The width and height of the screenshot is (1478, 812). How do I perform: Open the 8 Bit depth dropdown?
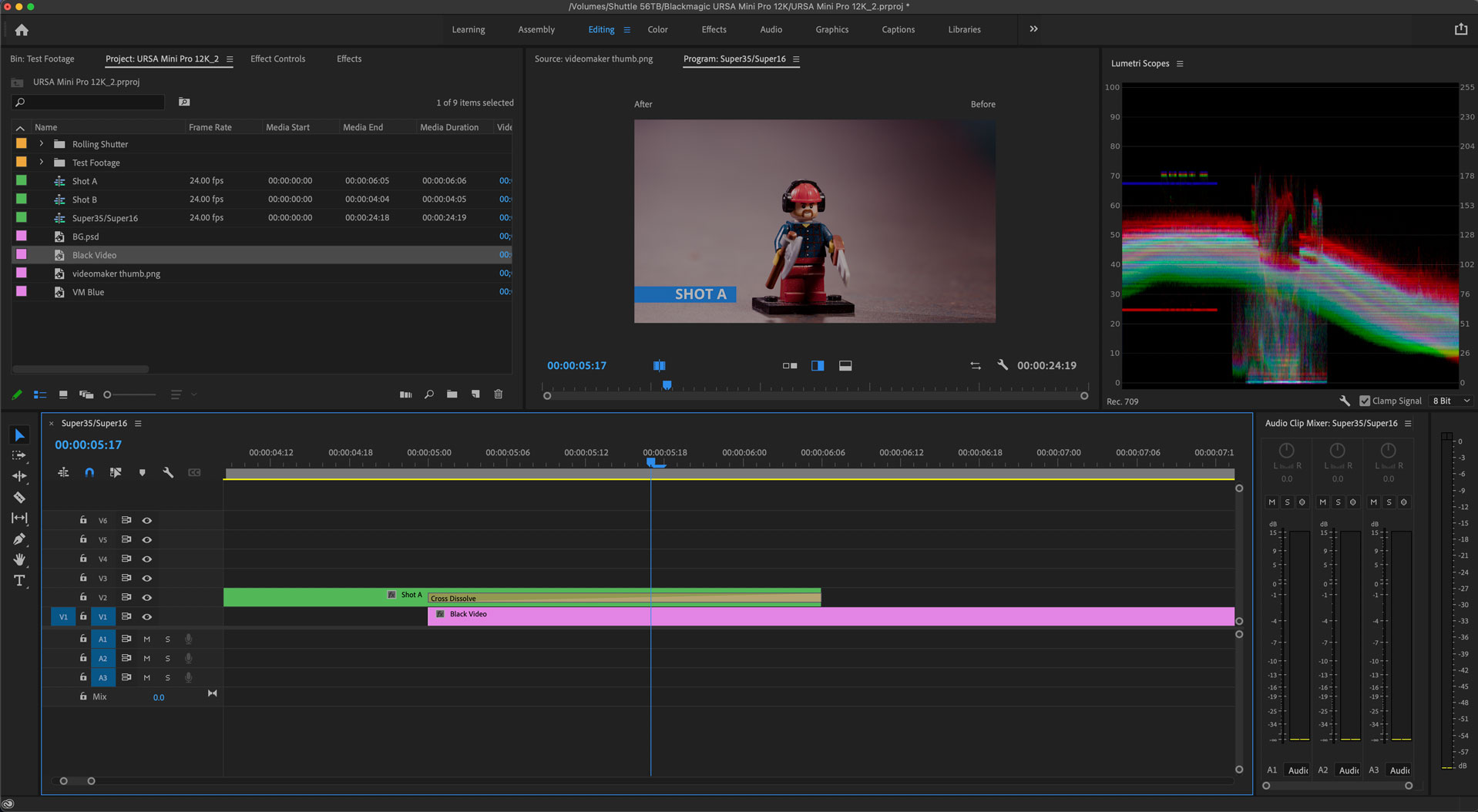[x=1449, y=401]
